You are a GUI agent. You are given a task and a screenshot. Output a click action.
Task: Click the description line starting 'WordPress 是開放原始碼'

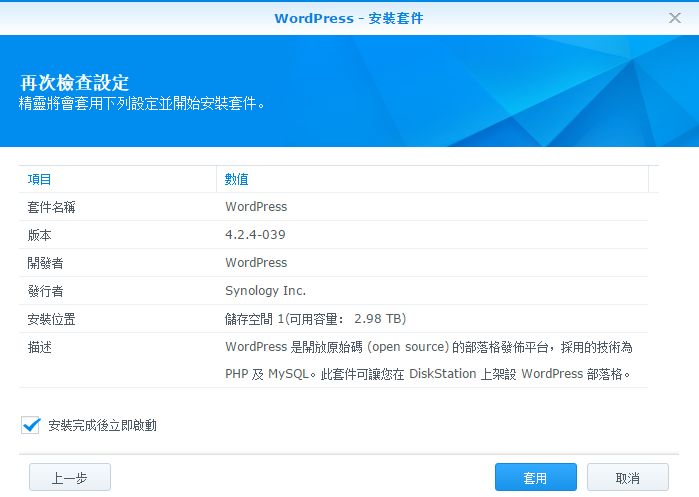click(428, 347)
